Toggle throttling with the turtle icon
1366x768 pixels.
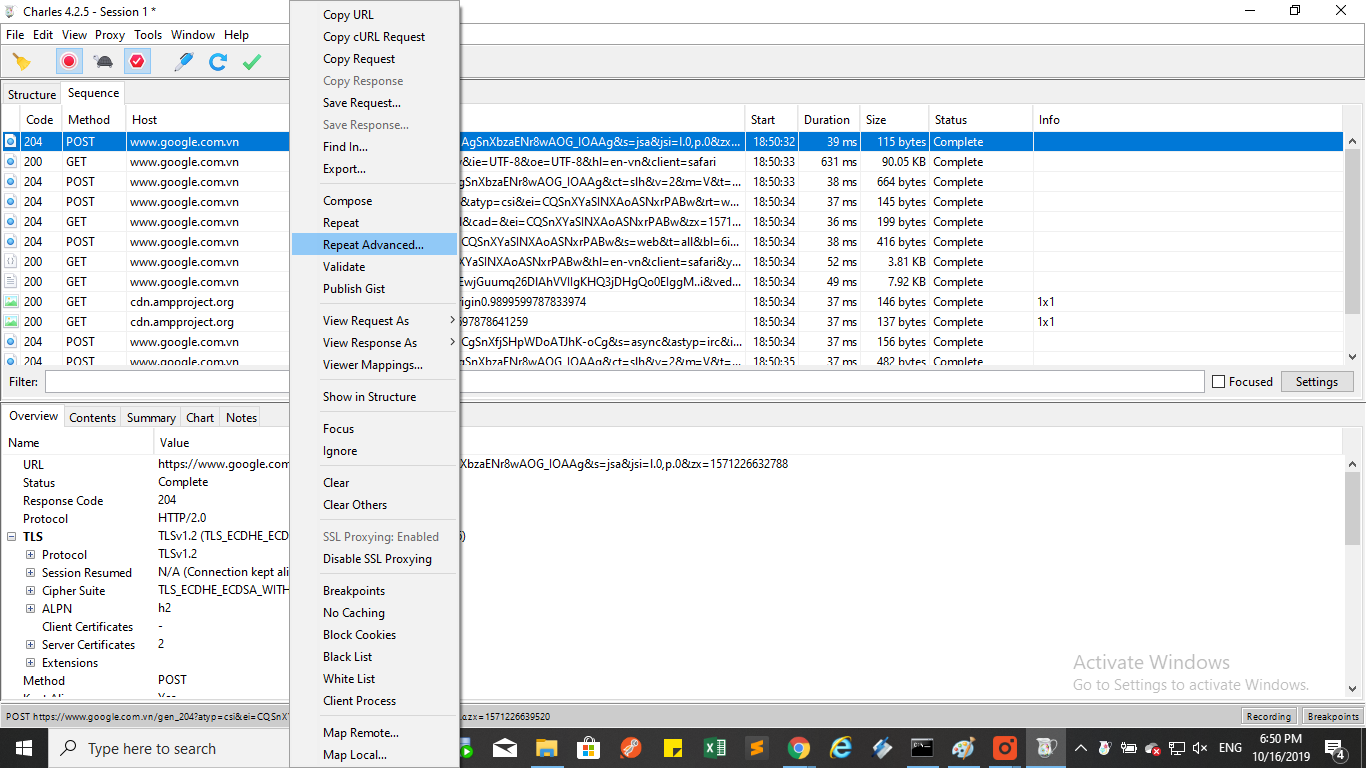[103, 62]
